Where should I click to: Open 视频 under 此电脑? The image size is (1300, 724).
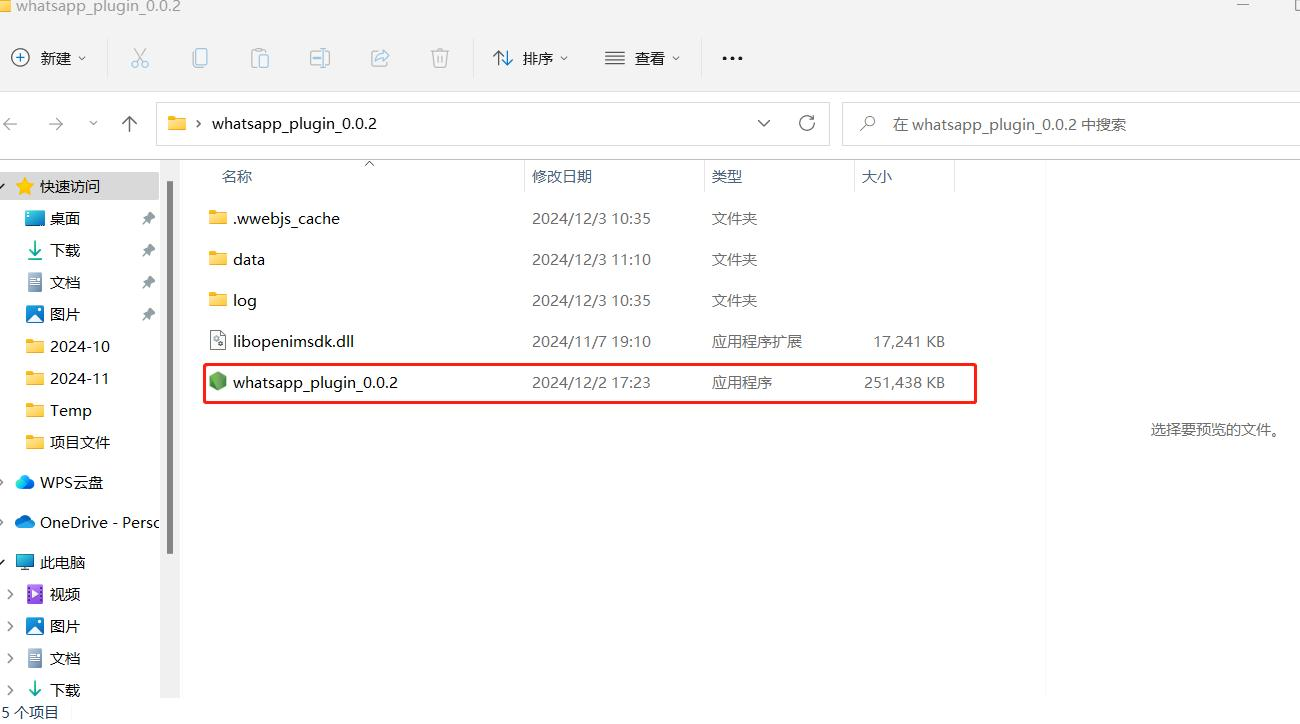[65, 594]
